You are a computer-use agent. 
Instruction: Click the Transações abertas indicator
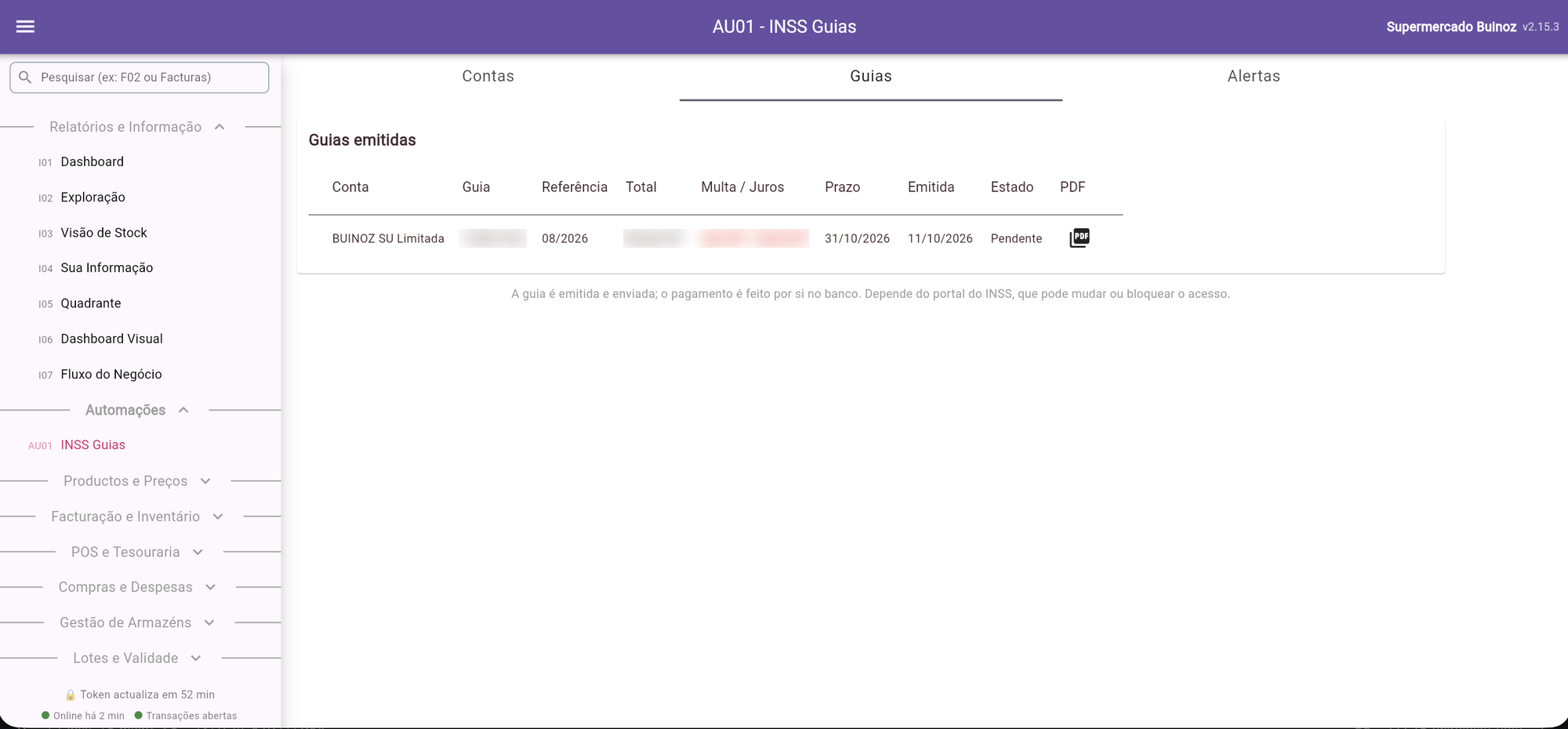coord(186,716)
